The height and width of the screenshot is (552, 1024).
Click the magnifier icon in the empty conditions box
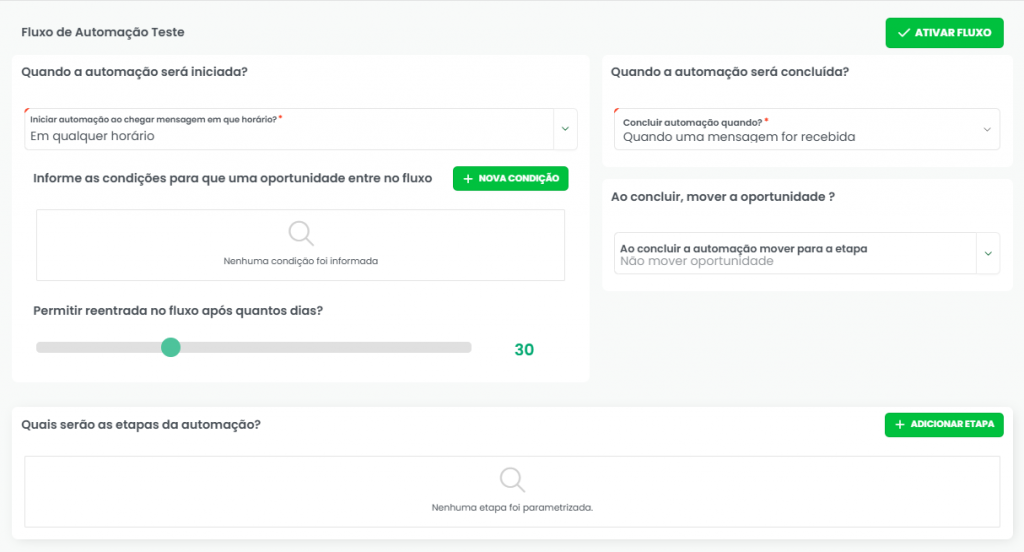click(x=301, y=233)
